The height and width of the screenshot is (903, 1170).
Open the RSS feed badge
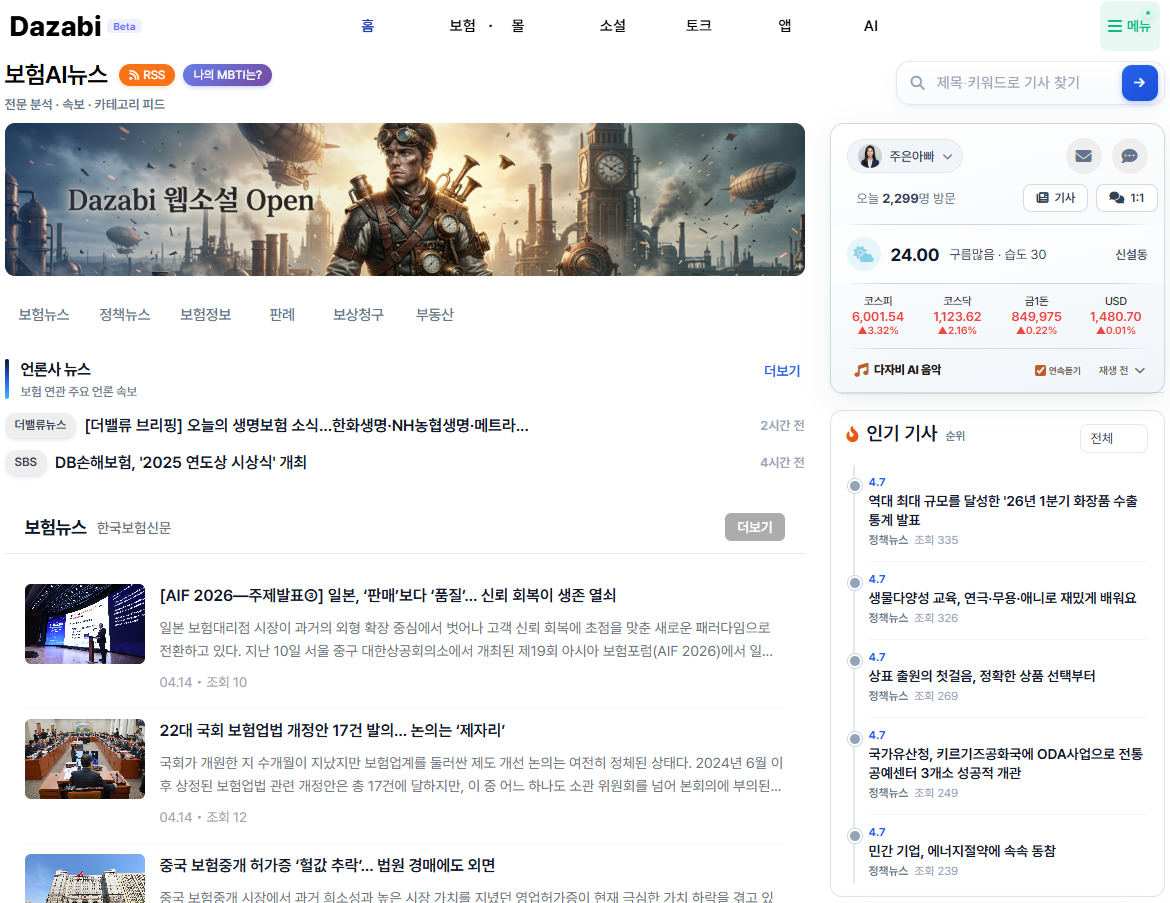[x=146, y=75]
